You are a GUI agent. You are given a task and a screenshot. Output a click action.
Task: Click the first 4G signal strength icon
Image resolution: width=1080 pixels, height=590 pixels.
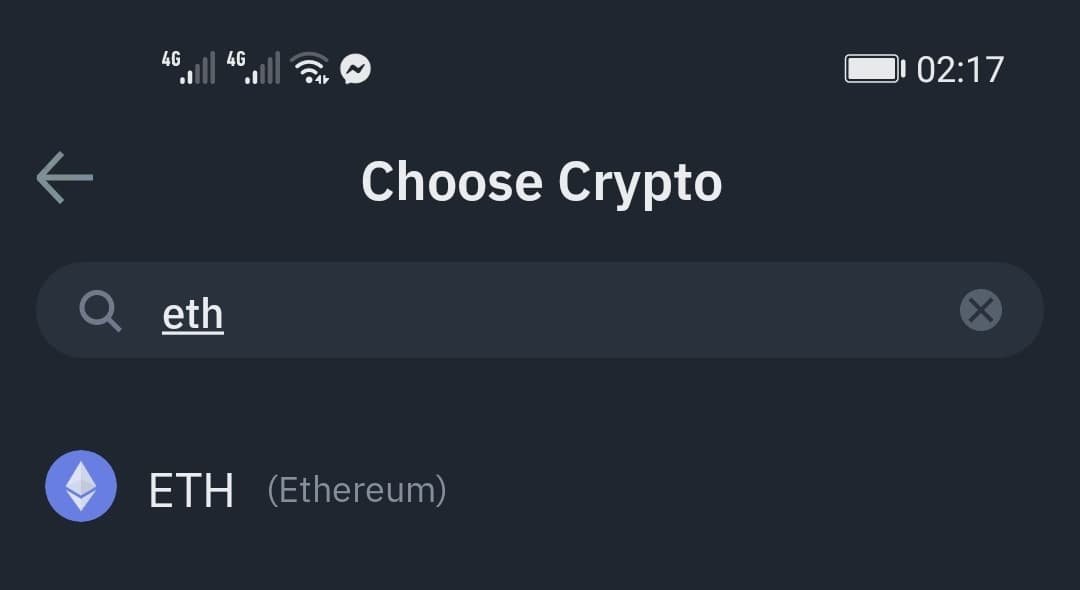point(190,68)
